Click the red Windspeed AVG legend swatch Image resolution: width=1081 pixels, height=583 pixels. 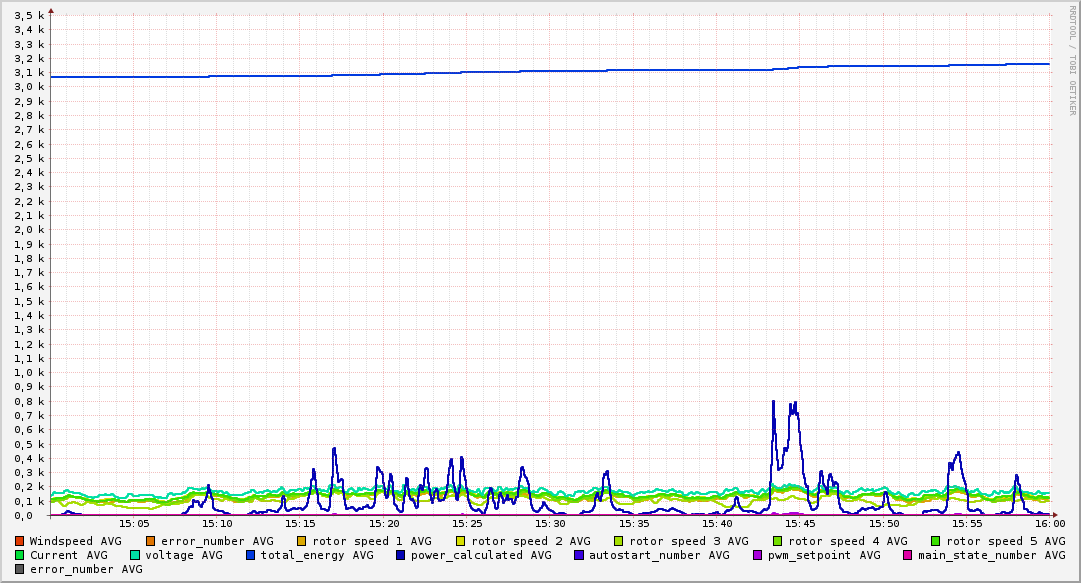(x=19, y=542)
